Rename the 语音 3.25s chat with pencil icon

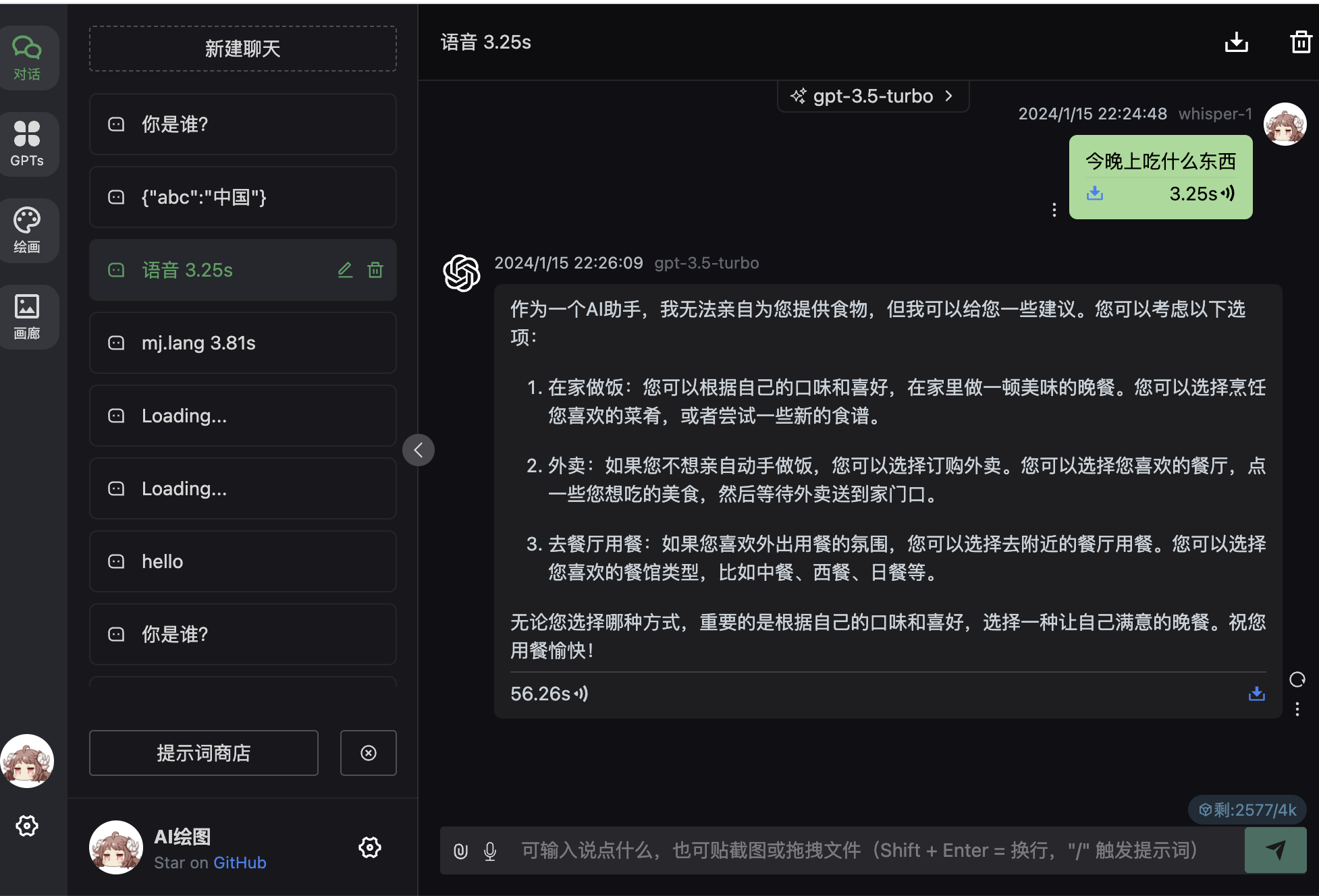coord(345,270)
